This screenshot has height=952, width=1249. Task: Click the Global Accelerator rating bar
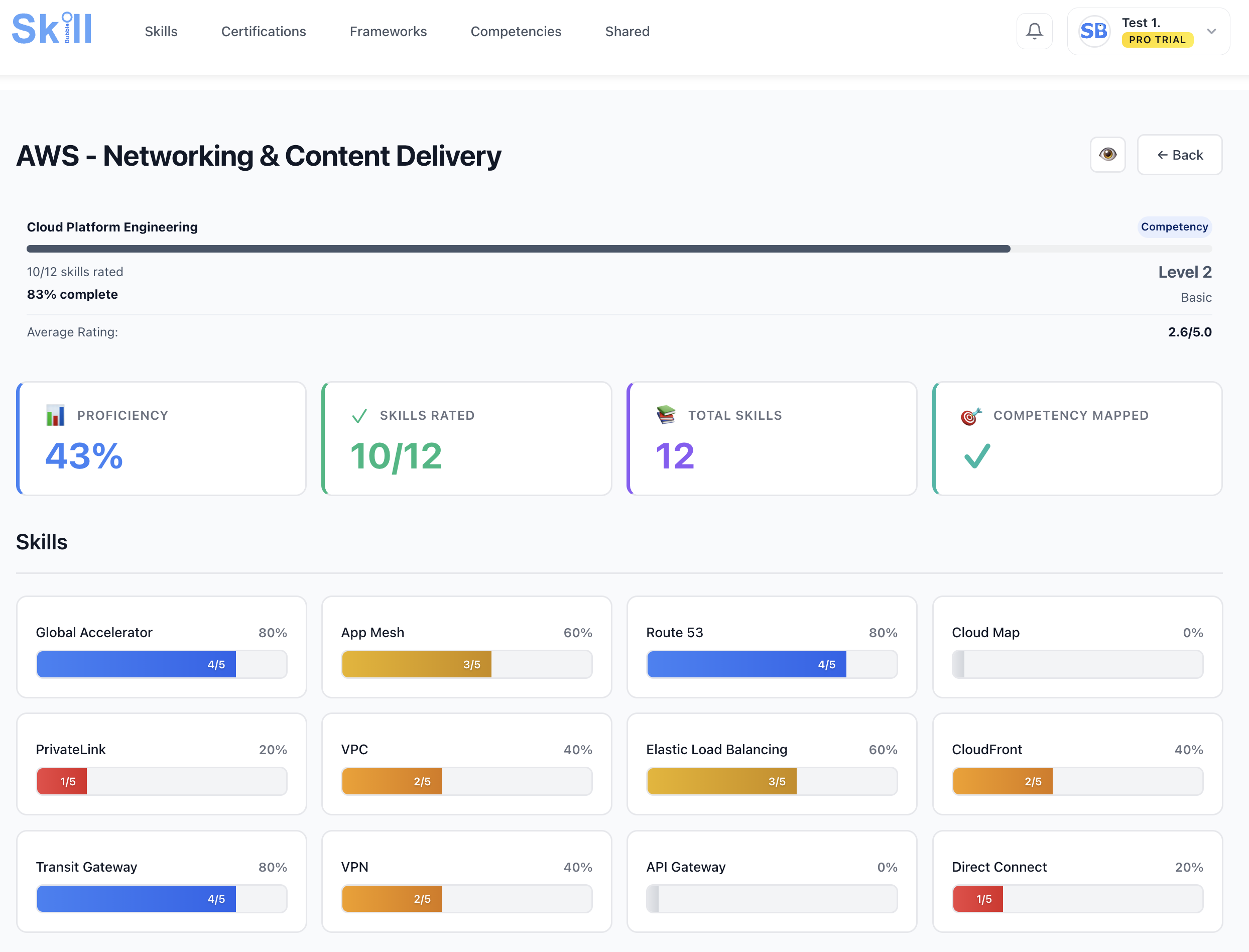[162, 664]
